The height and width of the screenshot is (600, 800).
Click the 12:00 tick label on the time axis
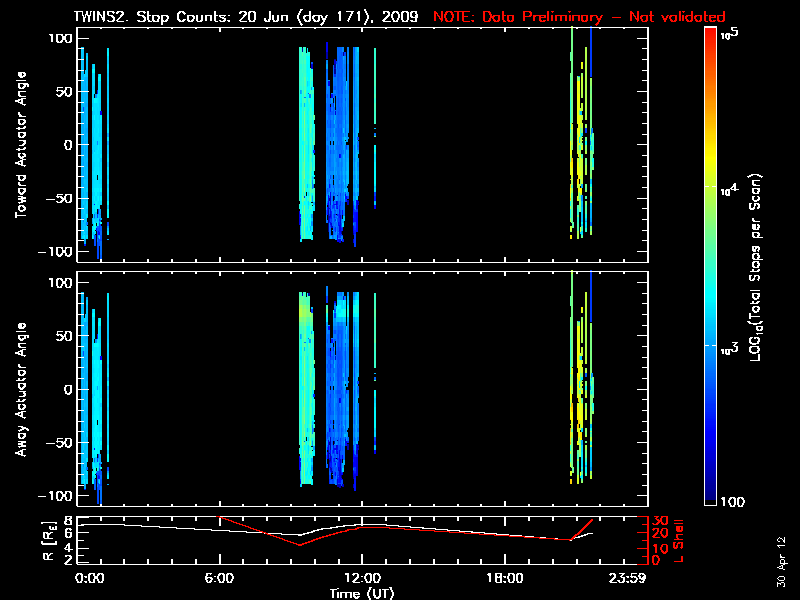tap(361, 579)
